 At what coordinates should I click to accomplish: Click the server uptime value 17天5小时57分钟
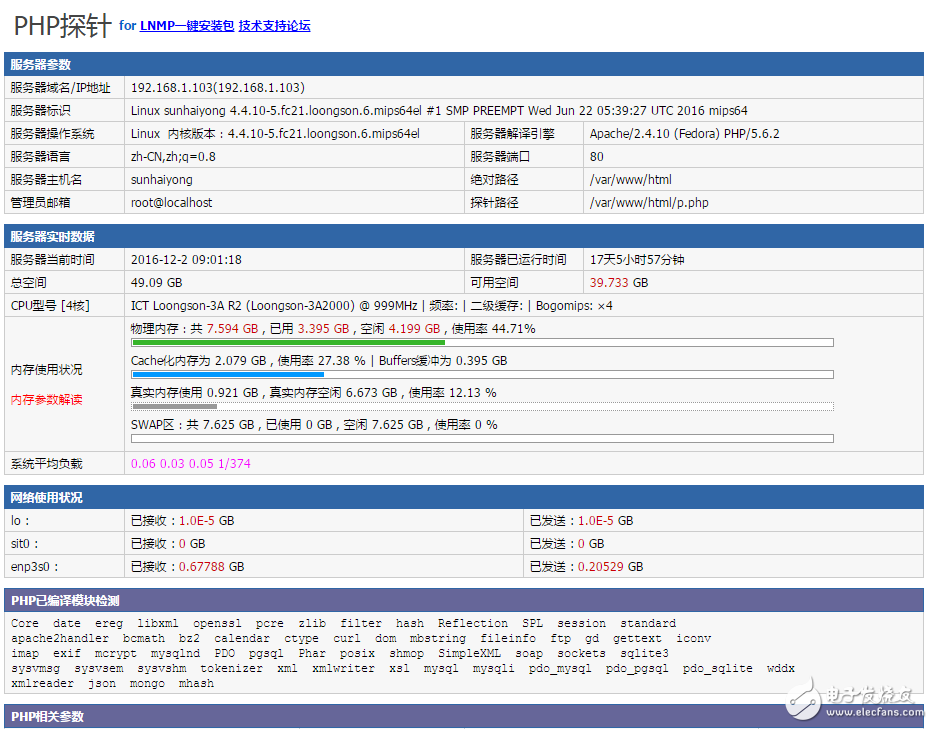(637, 260)
